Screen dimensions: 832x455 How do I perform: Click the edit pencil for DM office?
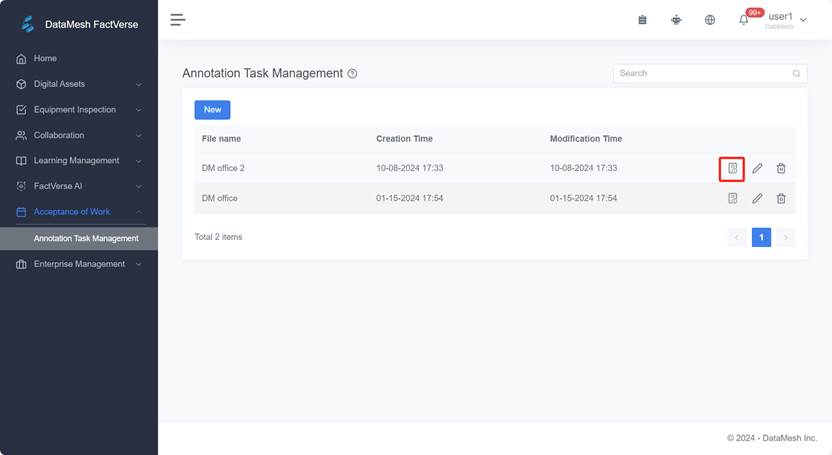point(757,198)
